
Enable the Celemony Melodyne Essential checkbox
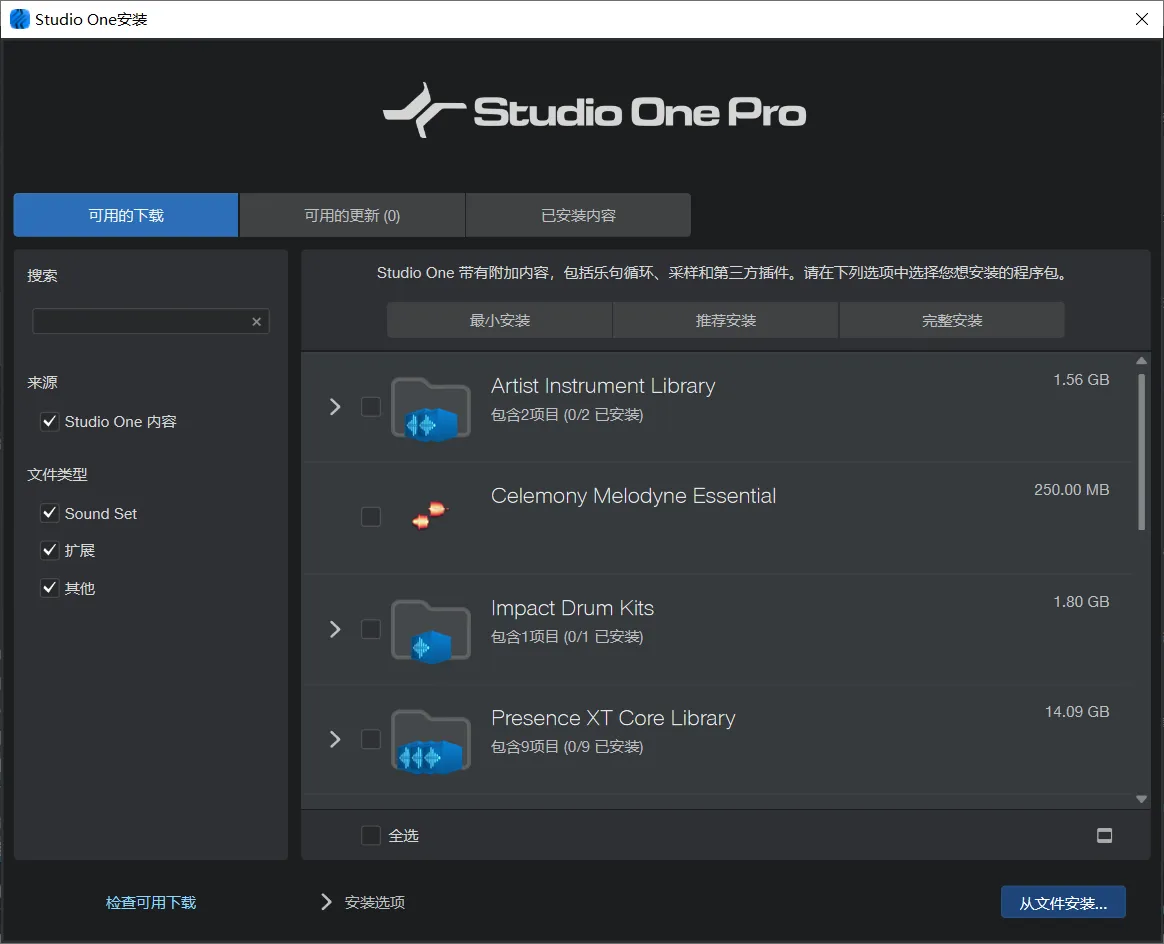(x=371, y=517)
